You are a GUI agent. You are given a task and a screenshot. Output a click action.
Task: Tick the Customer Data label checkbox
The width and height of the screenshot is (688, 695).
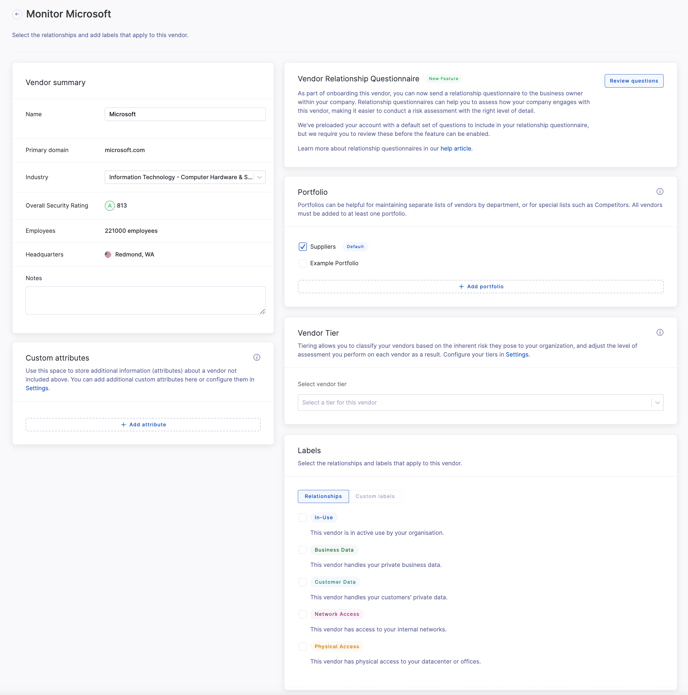click(303, 582)
